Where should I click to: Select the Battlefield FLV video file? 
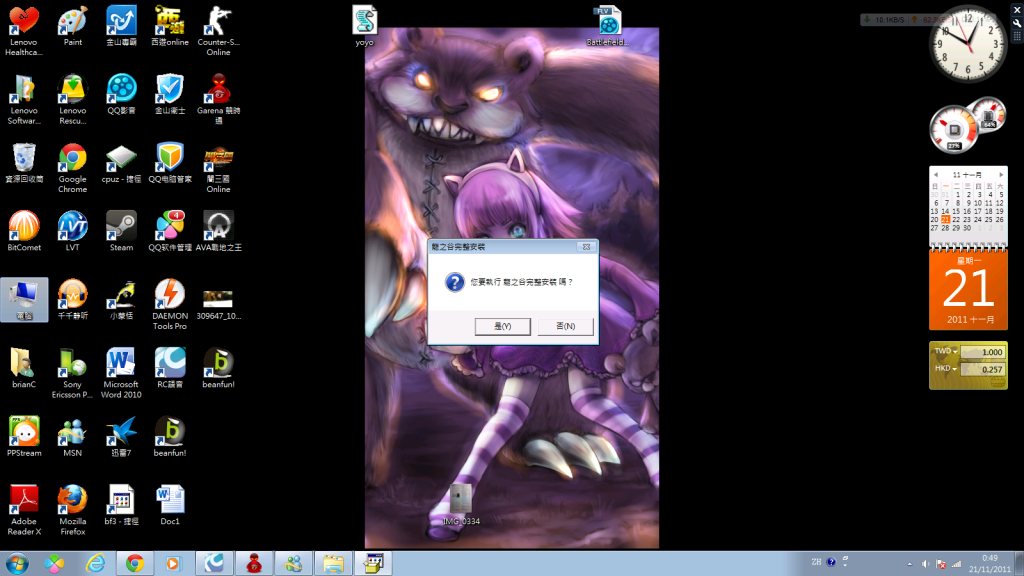coord(607,26)
